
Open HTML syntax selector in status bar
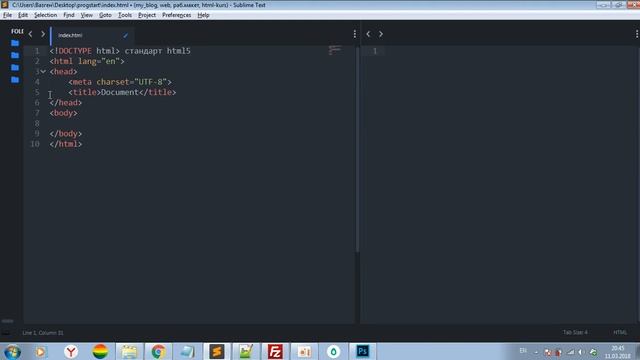click(x=620, y=332)
